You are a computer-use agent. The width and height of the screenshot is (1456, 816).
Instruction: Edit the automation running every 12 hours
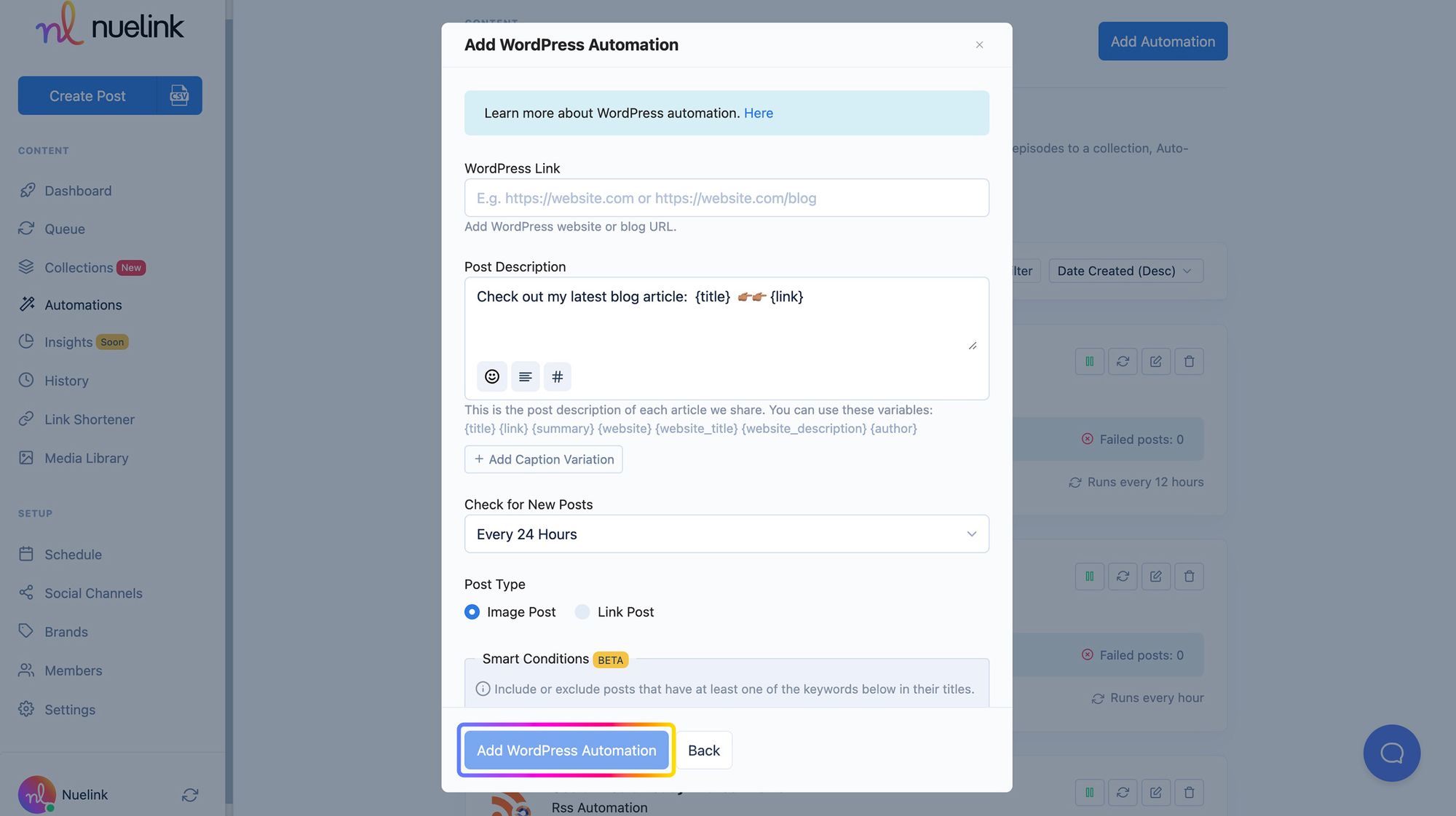1155,361
